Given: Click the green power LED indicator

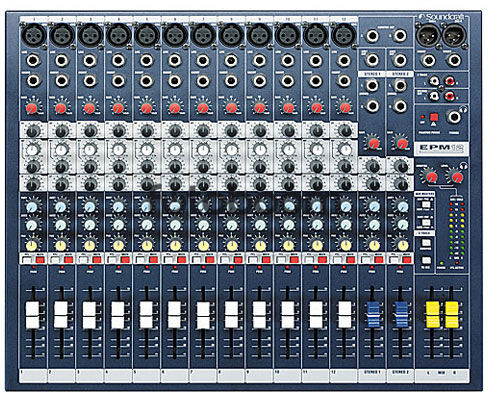Looking at the screenshot, I should pos(441,263).
